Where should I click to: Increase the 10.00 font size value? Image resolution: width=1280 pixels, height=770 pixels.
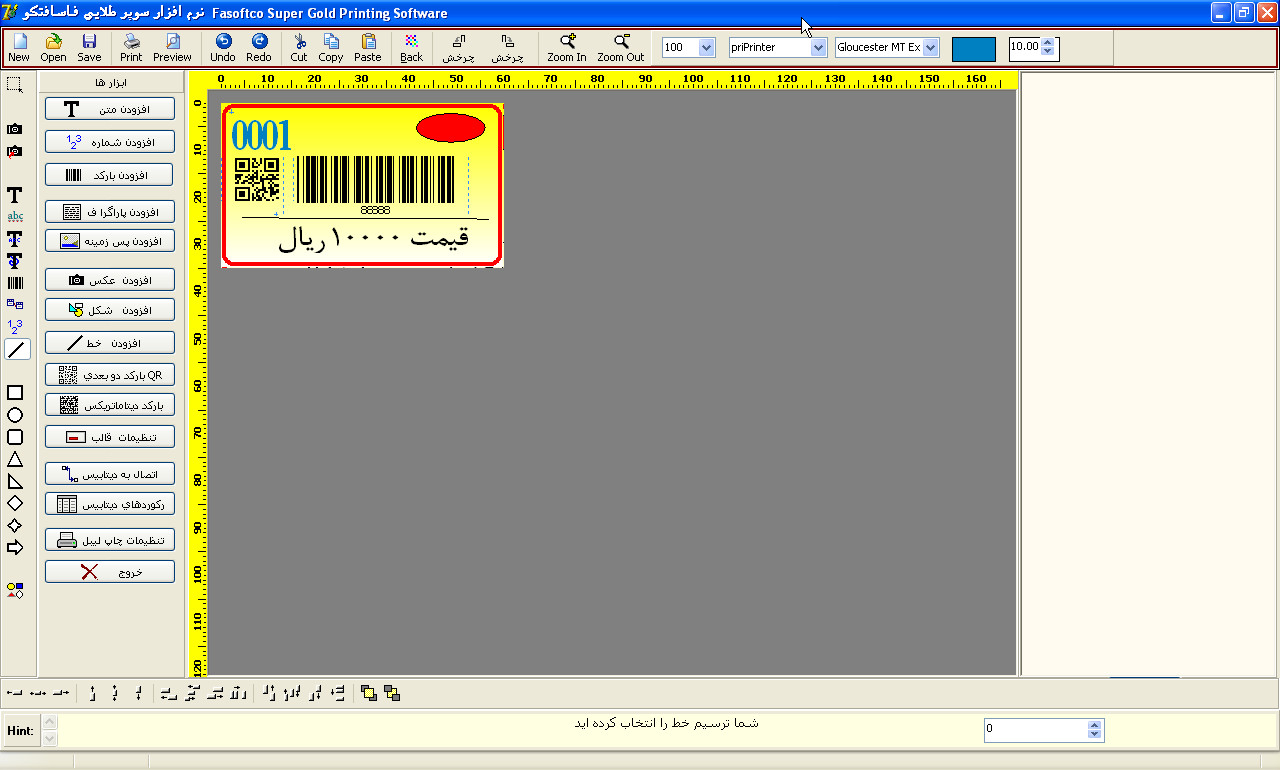[x=1048, y=43]
